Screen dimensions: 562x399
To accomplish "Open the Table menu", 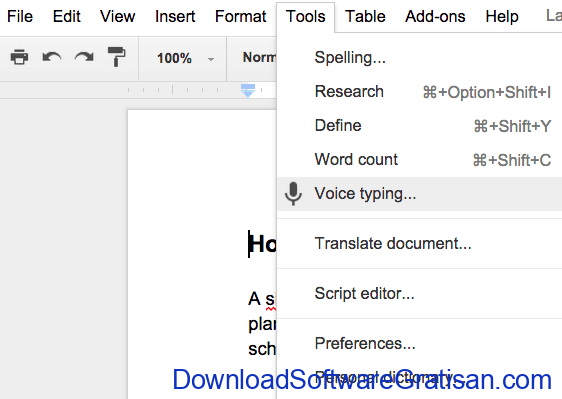I will [x=365, y=16].
